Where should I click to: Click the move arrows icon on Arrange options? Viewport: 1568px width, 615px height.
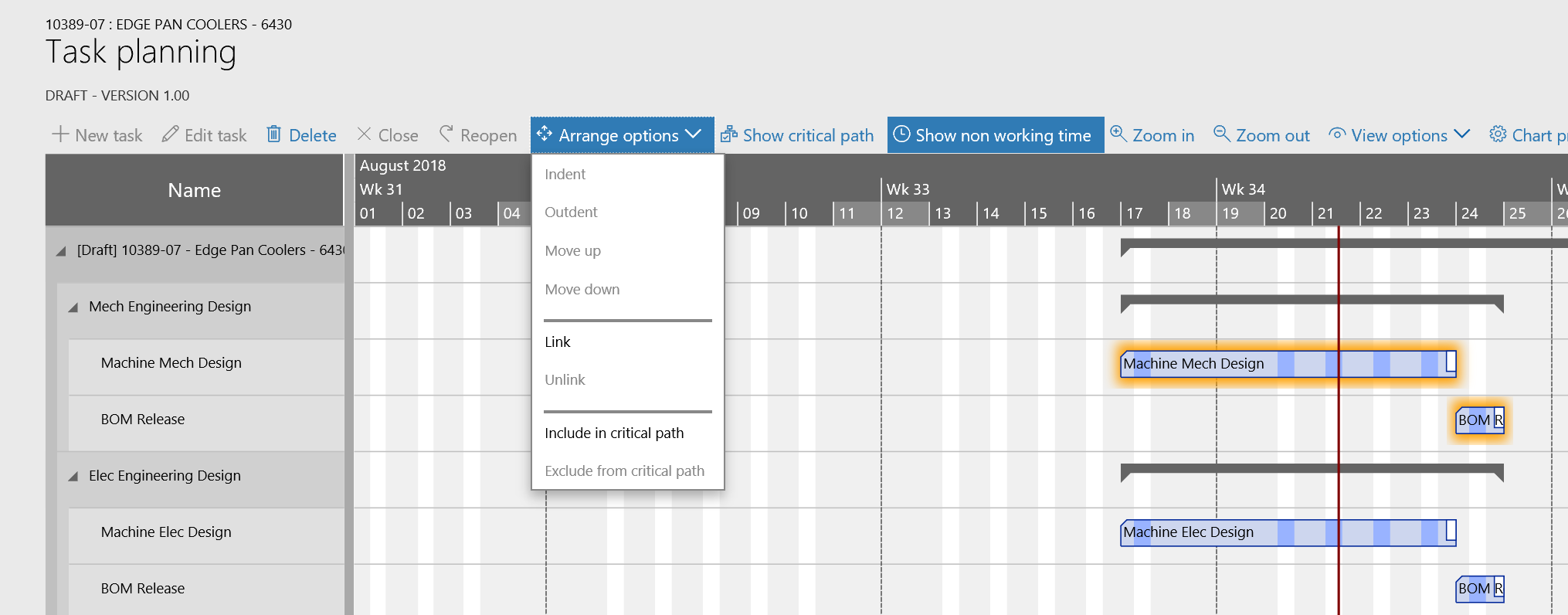pyautogui.click(x=545, y=134)
